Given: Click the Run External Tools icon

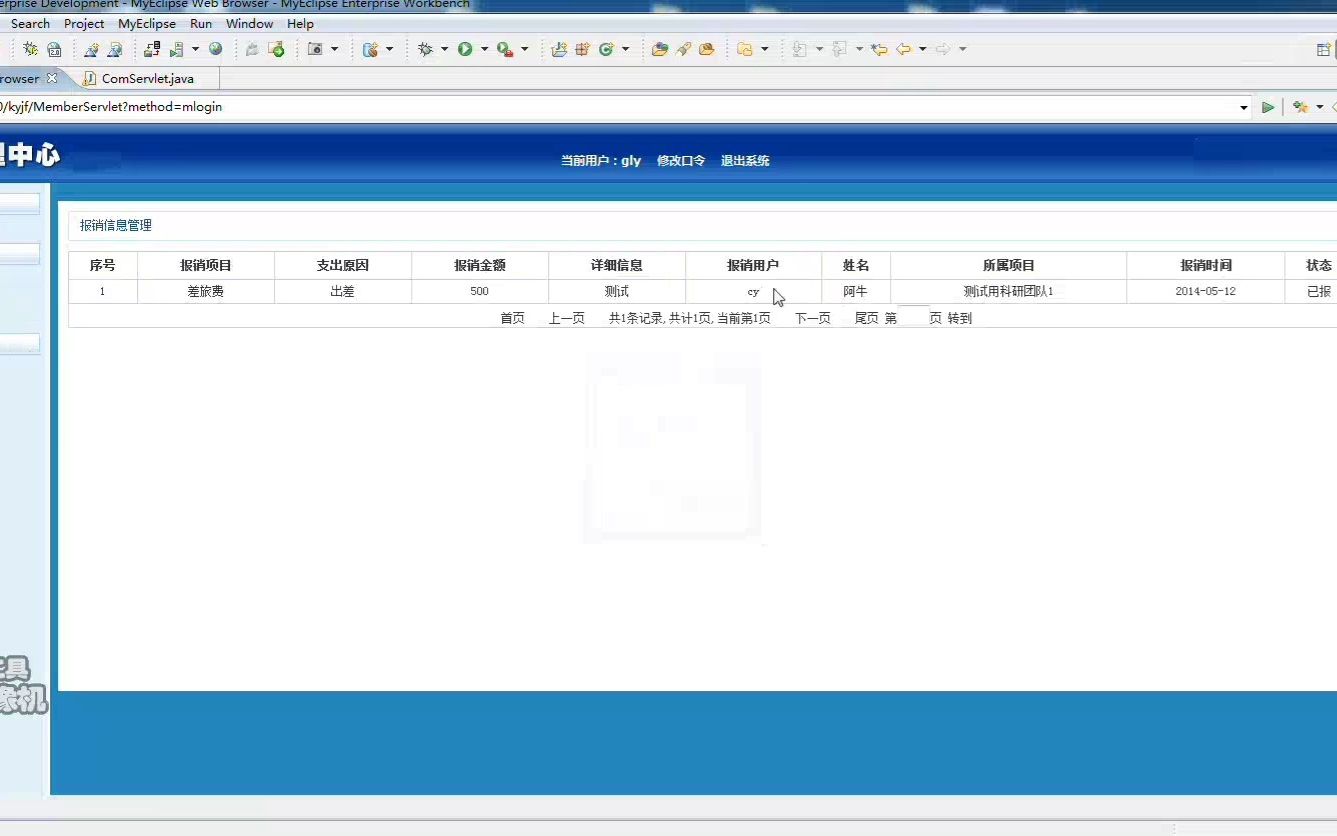Looking at the screenshot, I should pyautogui.click(x=504, y=49).
